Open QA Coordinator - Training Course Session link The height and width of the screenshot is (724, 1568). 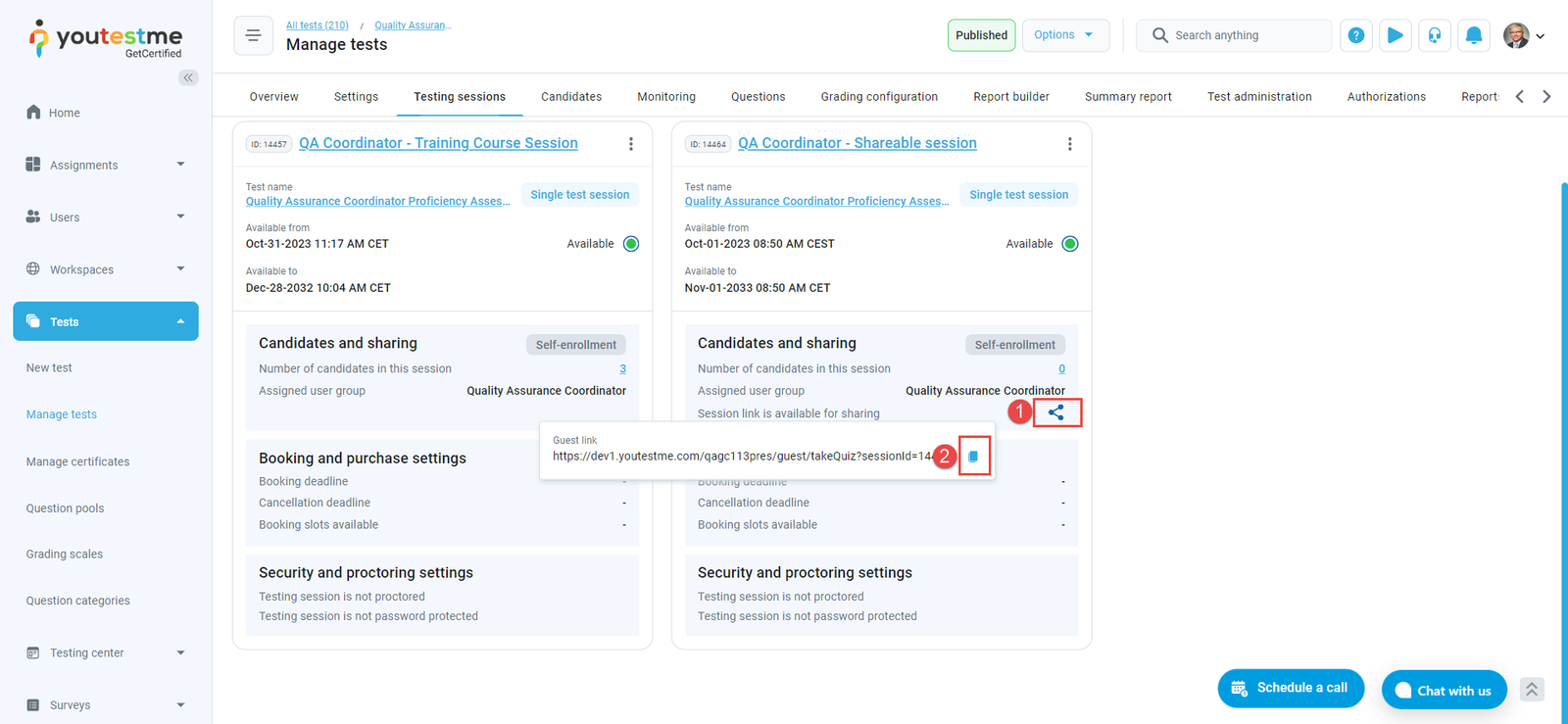coord(438,143)
